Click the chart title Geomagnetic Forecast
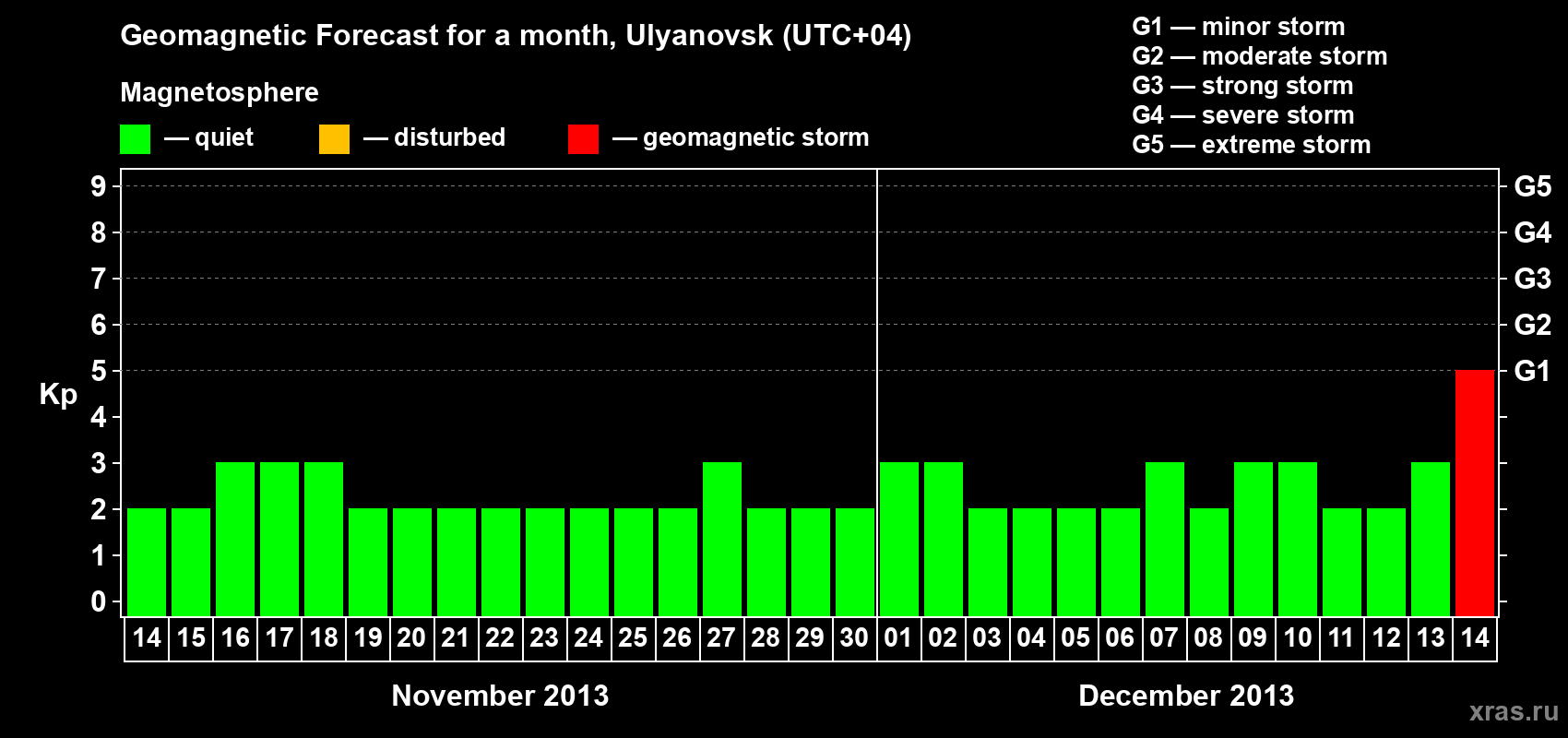This screenshot has width=1568, height=738. tap(516, 36)
